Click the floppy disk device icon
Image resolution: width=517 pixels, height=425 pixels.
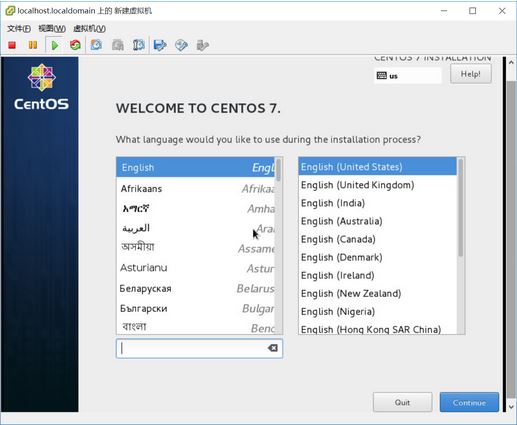[160, 45]
